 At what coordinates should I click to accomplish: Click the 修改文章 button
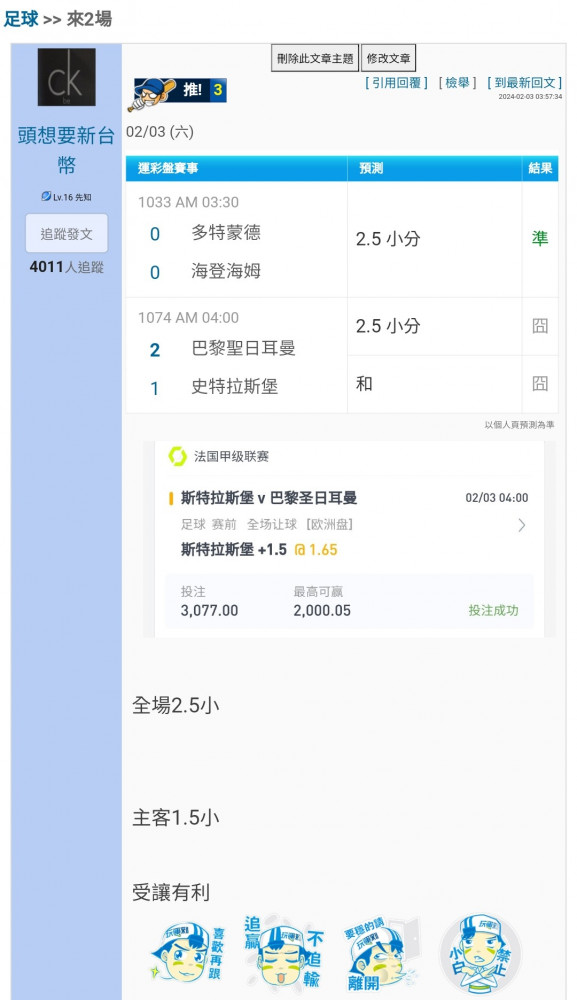tap(388, 58)
